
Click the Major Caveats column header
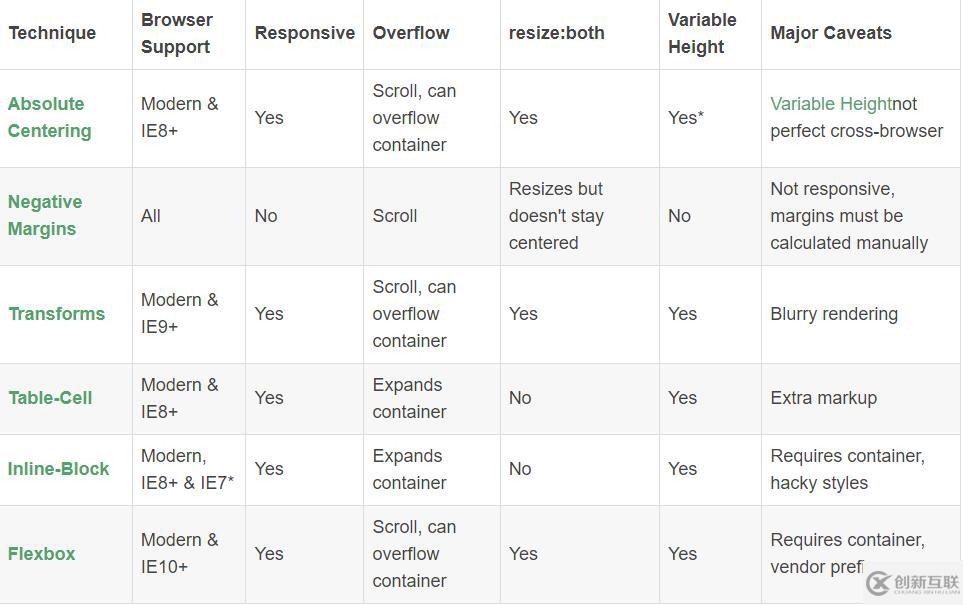(x=831, y=33)
